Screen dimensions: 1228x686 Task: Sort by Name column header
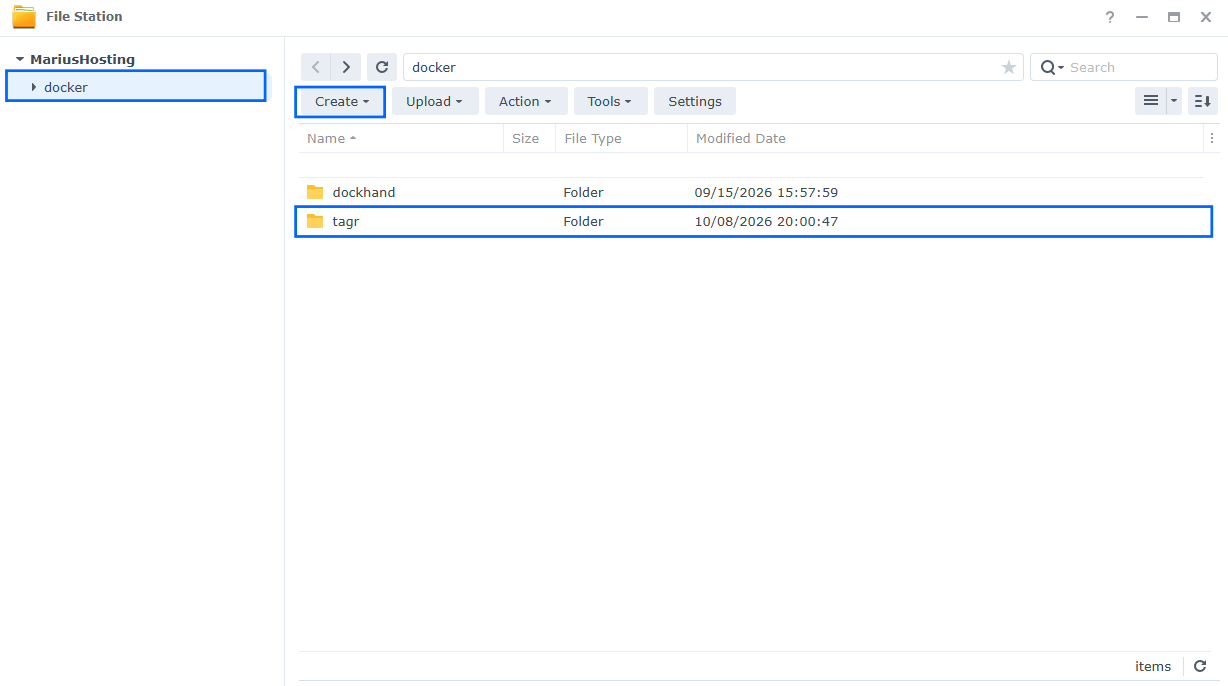pyautogui.click(x=401, y=138)
